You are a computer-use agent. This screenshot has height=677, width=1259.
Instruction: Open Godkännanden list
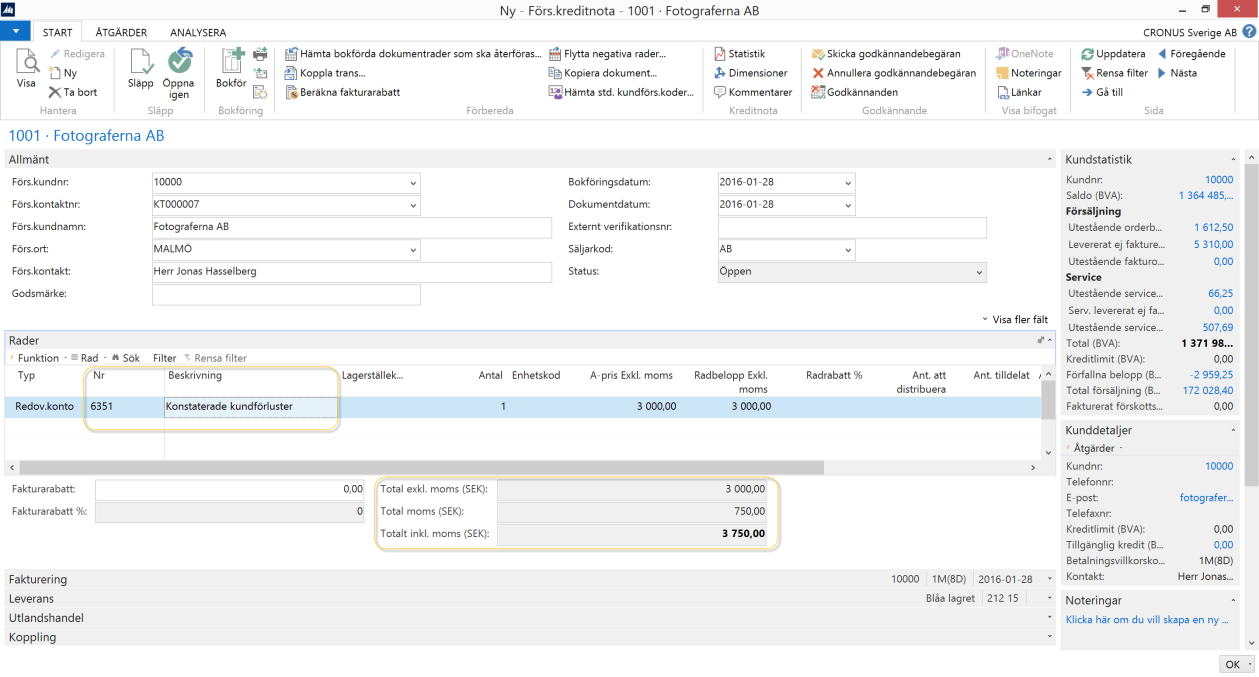[855, 92]
